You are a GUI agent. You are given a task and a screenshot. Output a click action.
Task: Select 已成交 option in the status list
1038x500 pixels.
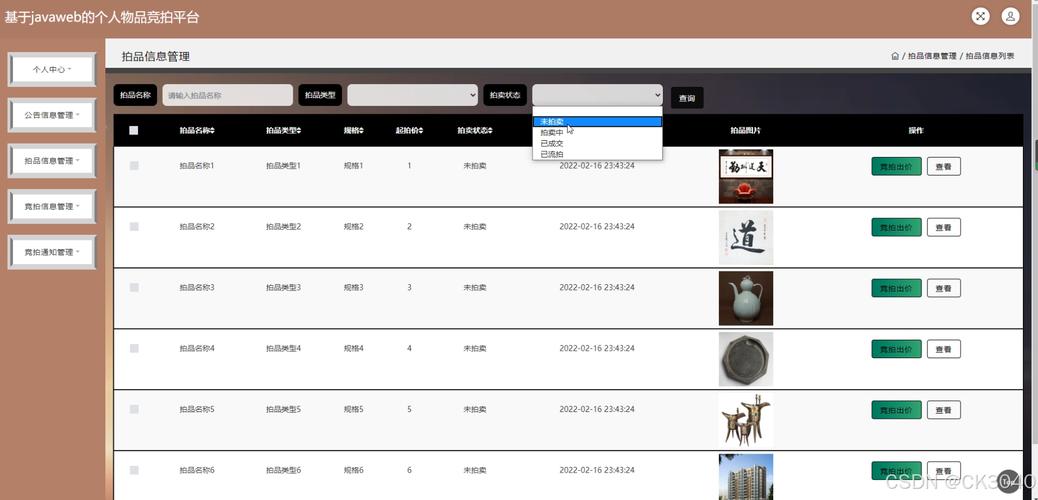point(597,143)
